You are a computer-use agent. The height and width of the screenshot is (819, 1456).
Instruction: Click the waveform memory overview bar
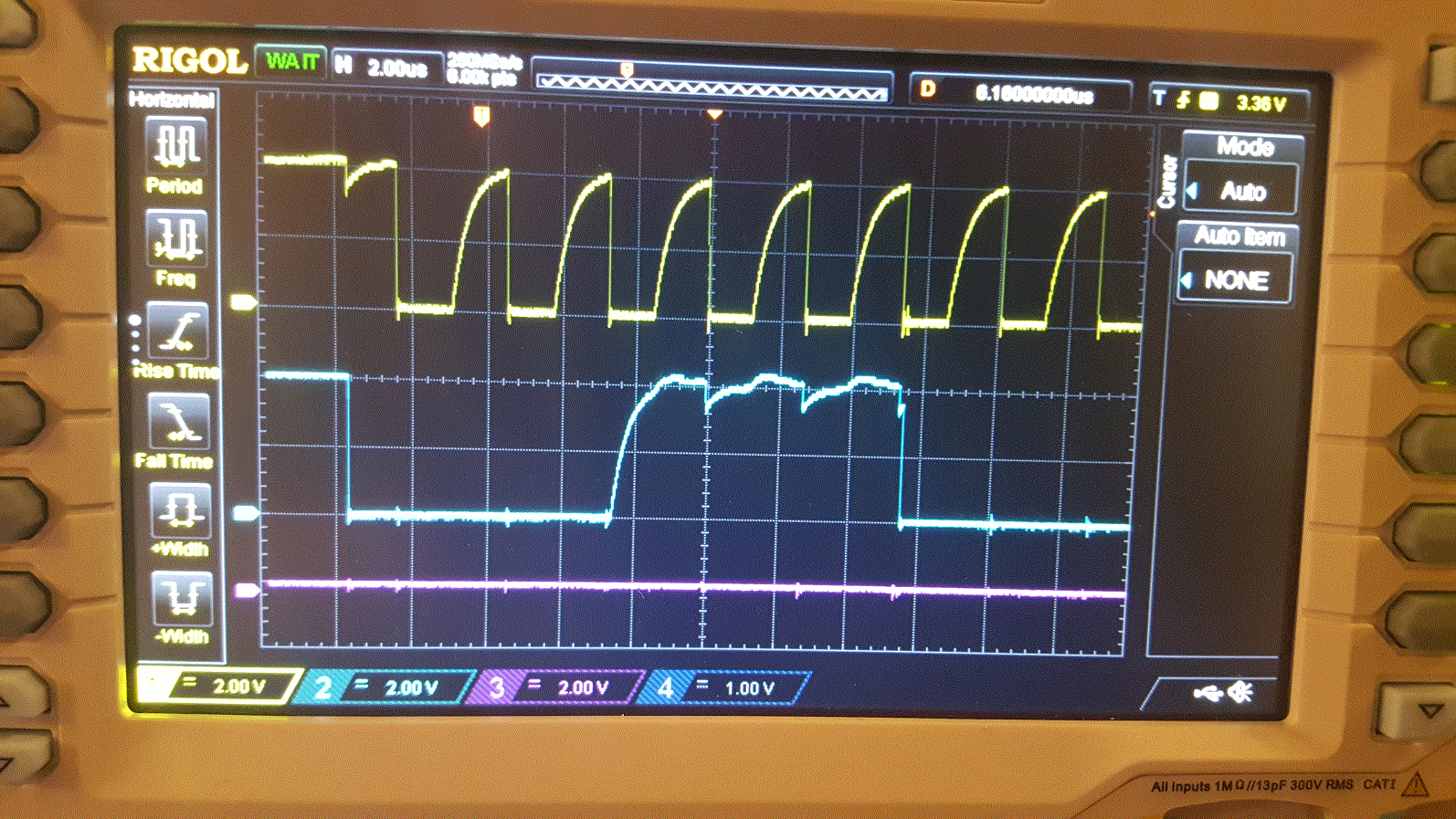712,87
